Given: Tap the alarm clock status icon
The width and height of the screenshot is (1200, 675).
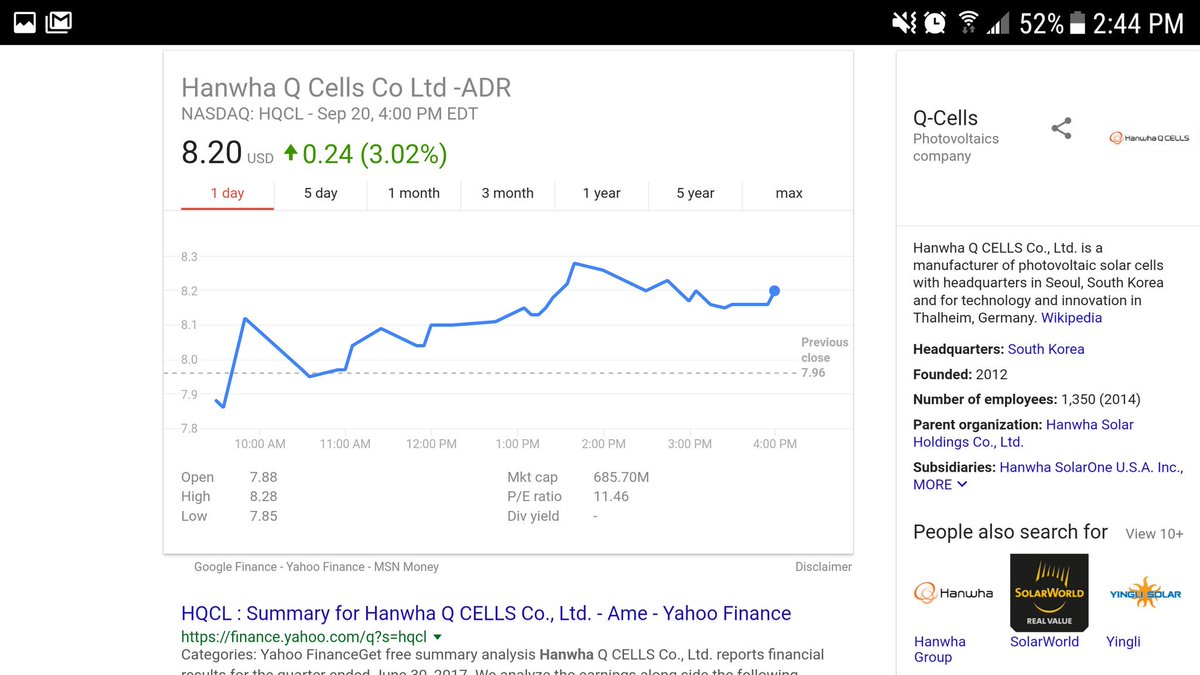Looking at the screenshot, I should [x=936, y=22].
